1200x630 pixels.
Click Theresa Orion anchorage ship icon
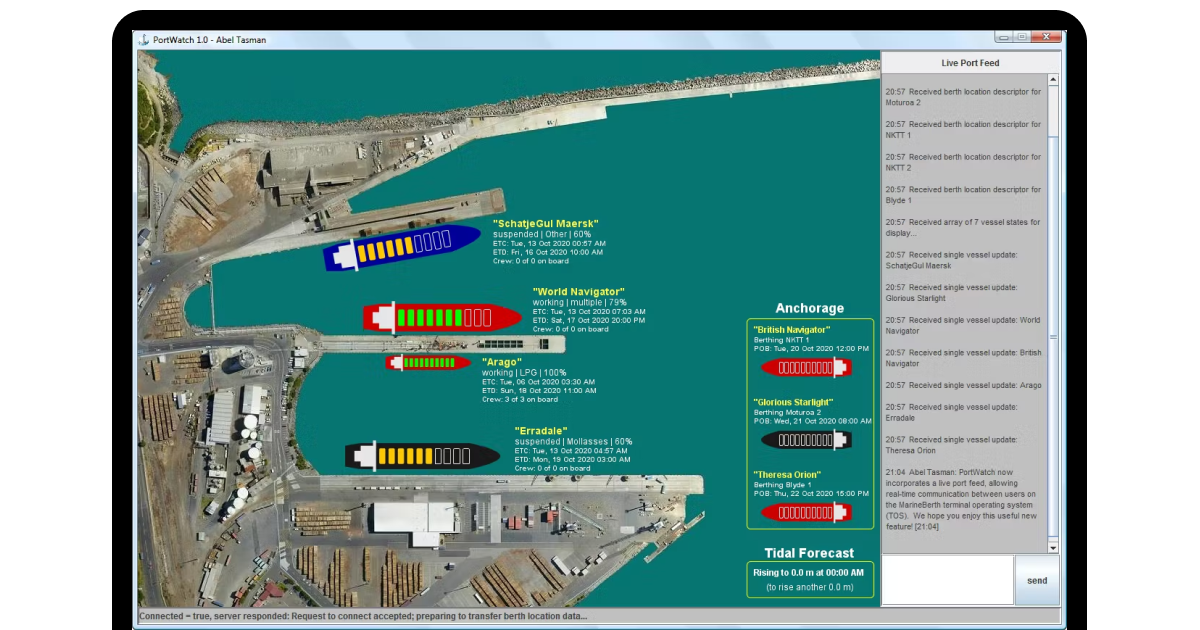(x=807, y=512)
